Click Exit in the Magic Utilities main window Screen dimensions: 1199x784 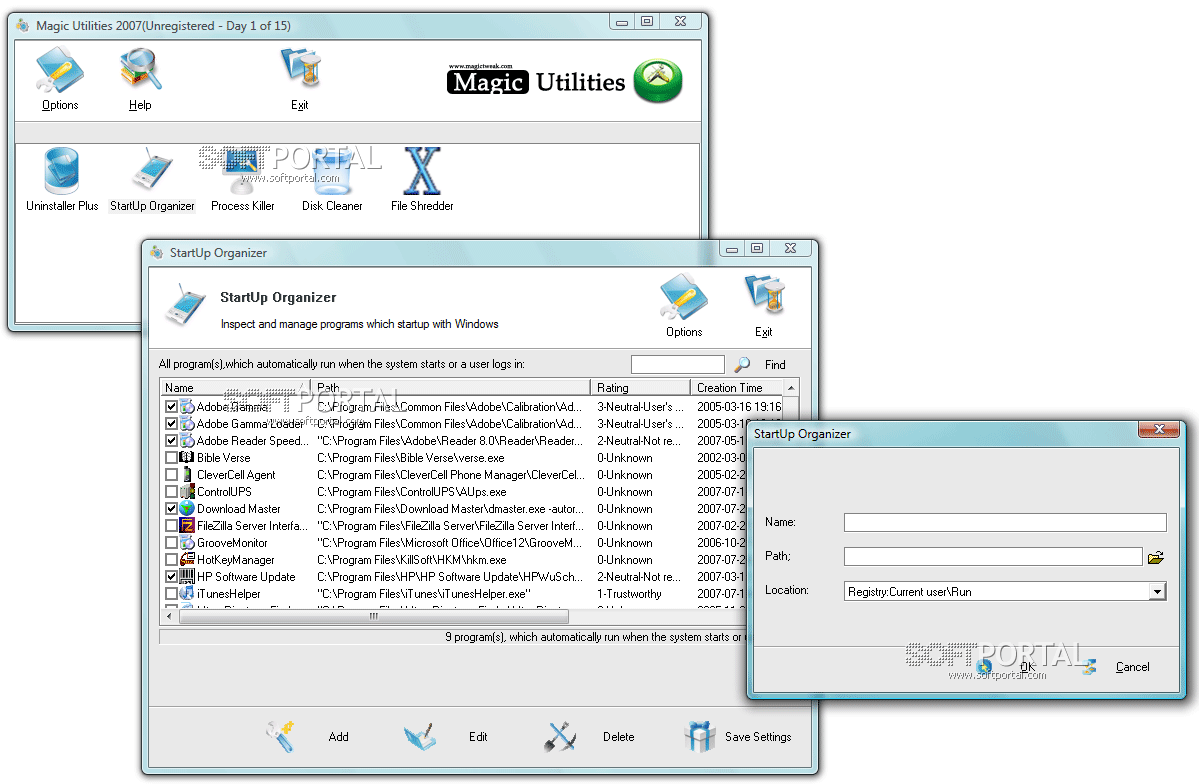pos(300,79)
